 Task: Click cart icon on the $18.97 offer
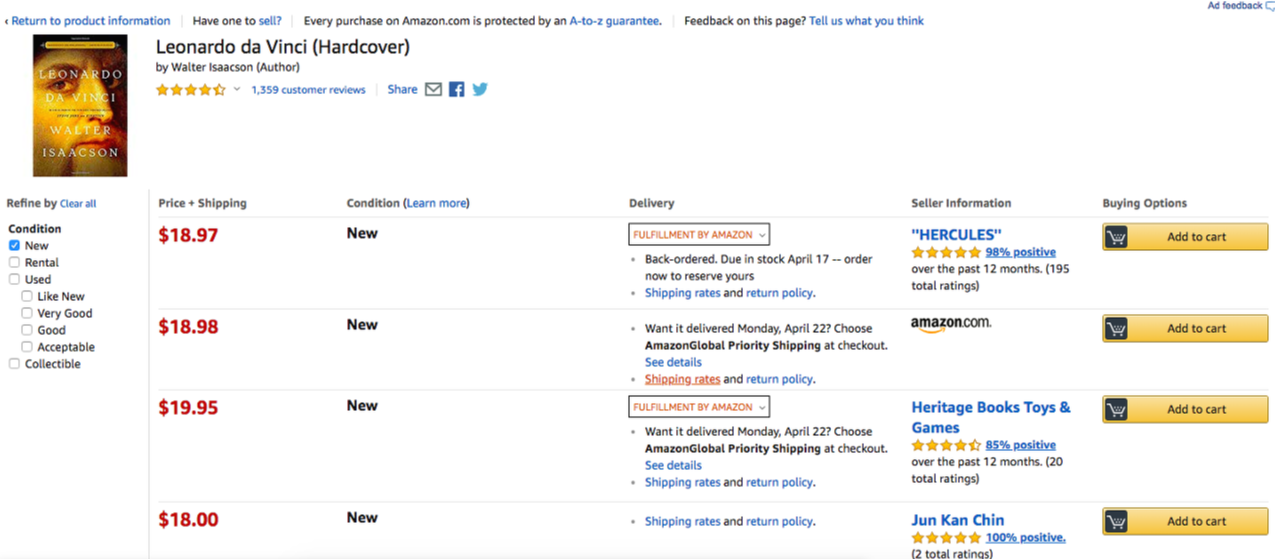pos(1117,237)
